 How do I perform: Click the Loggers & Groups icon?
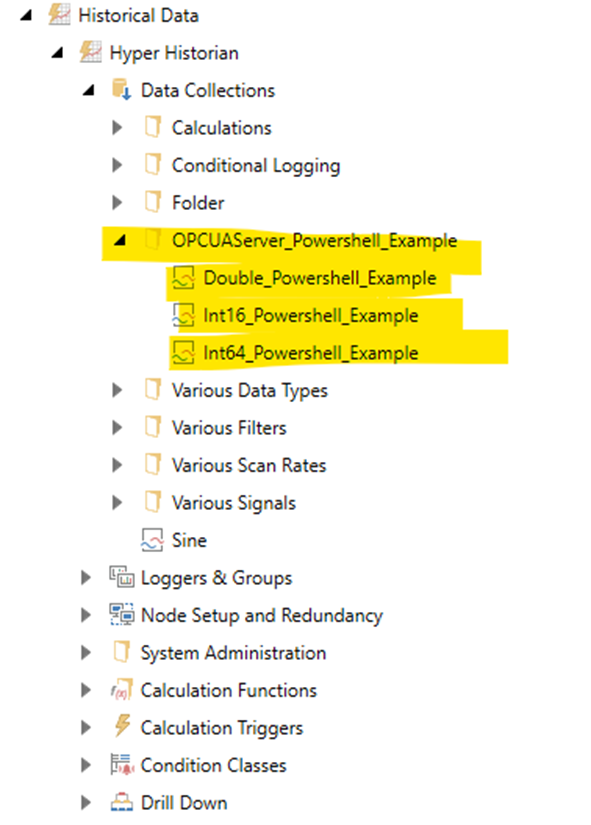122,577
